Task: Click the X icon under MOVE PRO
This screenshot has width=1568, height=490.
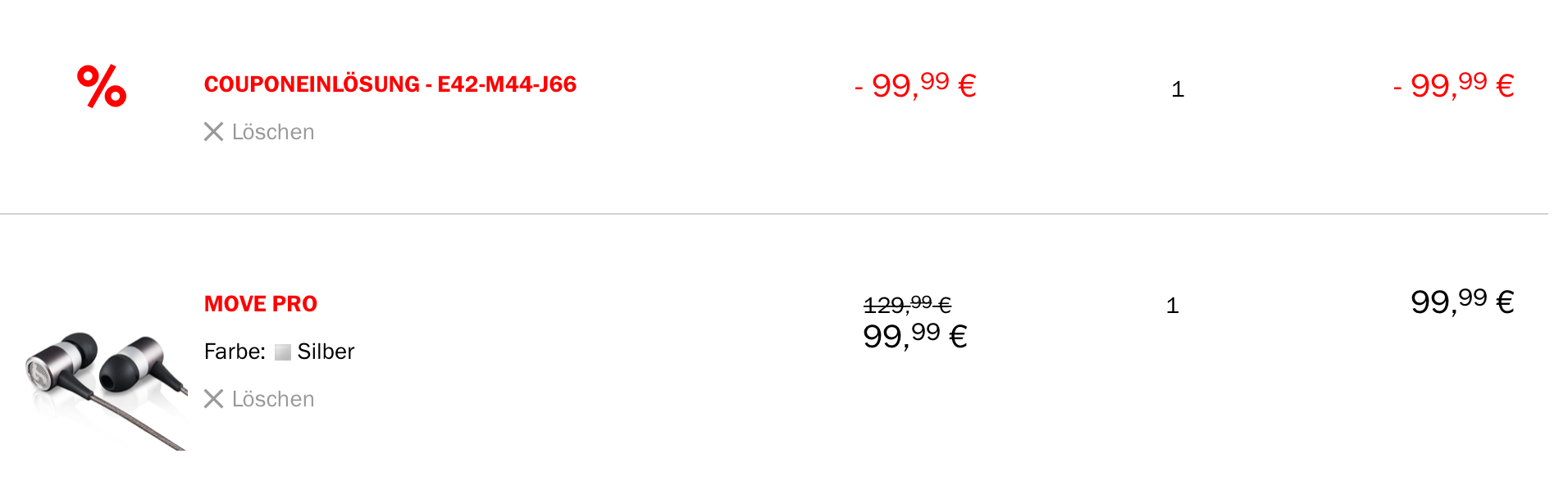Action: (214, 399)
